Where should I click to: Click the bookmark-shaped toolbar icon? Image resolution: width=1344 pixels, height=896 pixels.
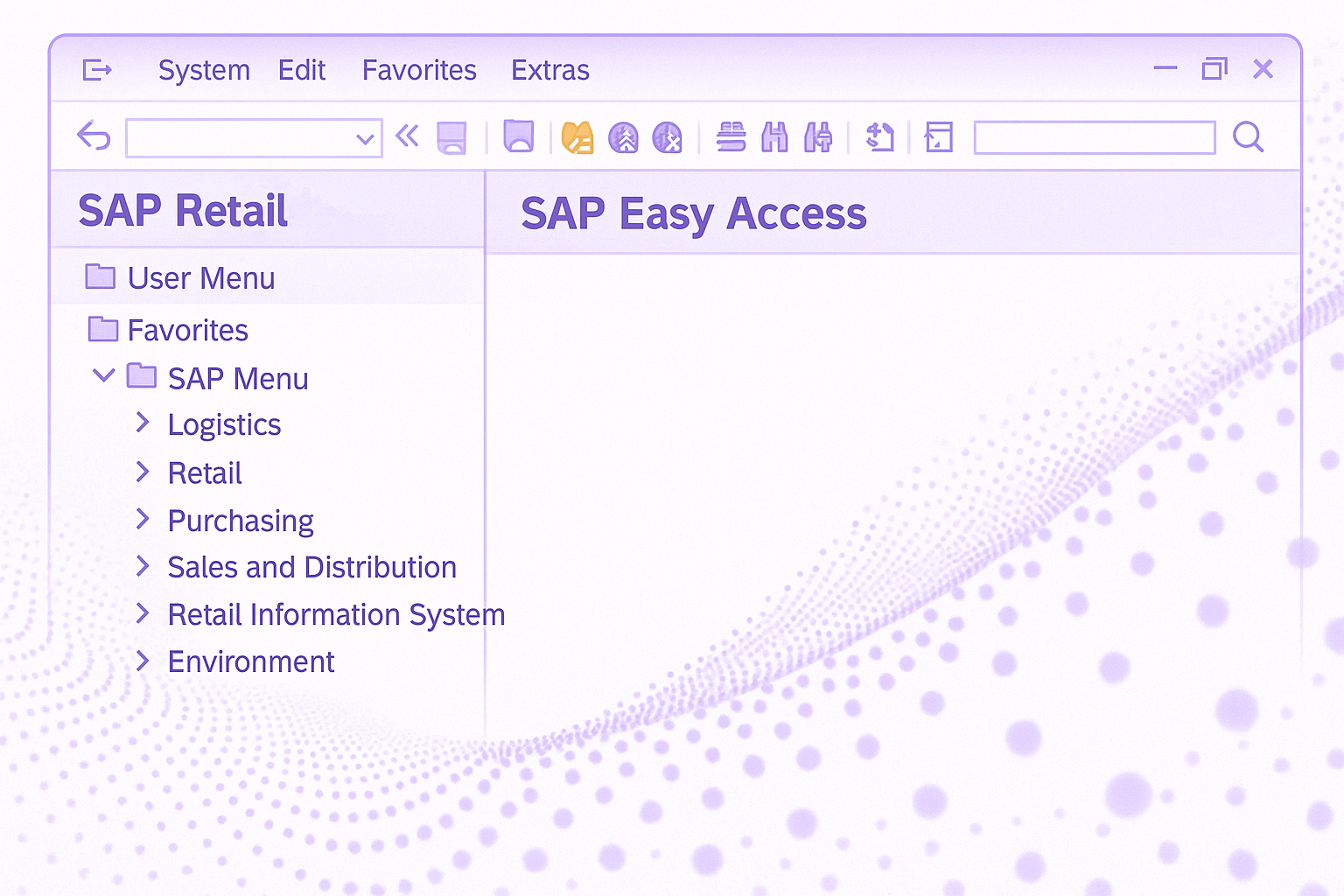(519, 136)
